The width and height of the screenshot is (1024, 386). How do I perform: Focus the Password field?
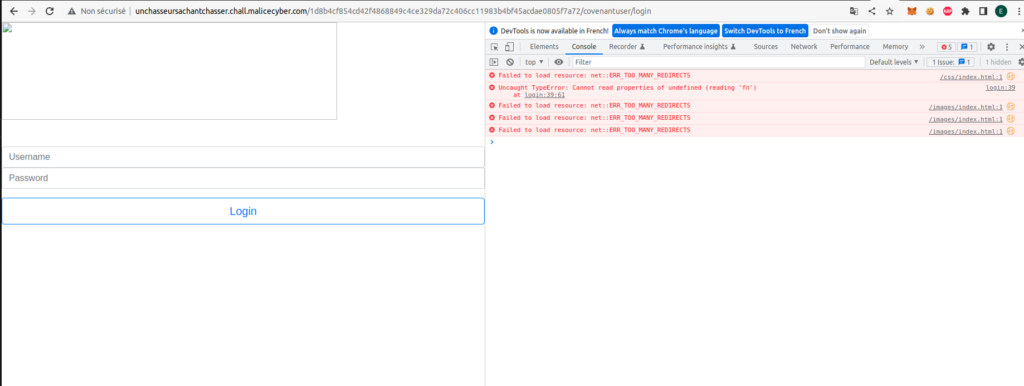[x=243, y=178]
